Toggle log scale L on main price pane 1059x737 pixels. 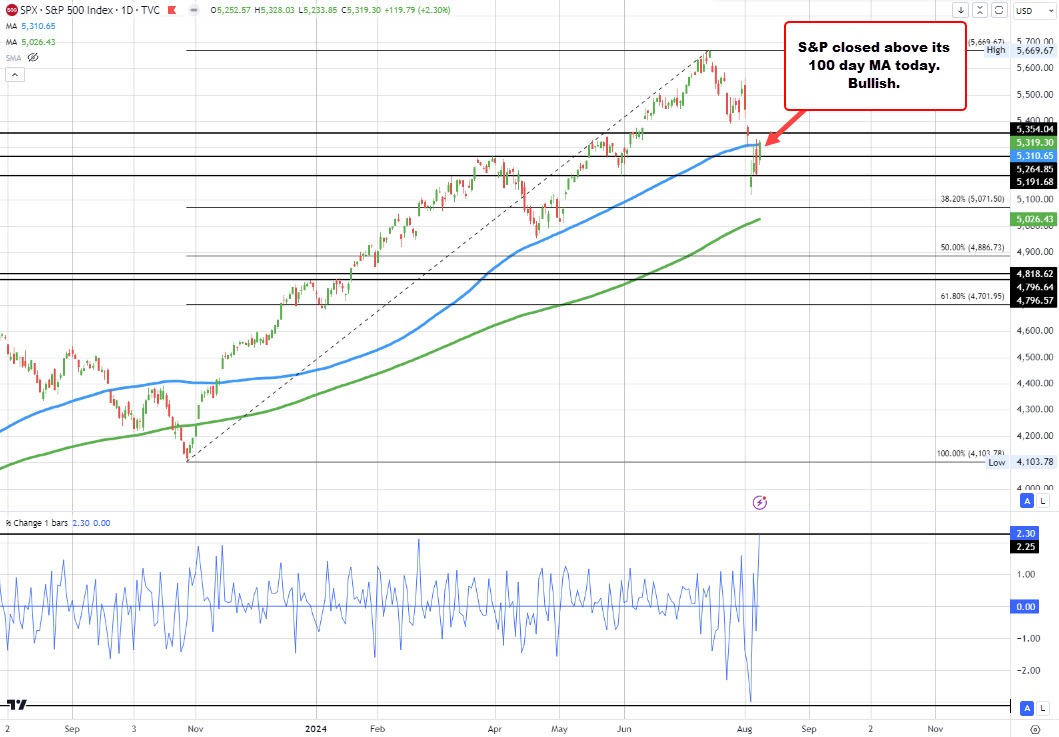[x=1043, y=501]
